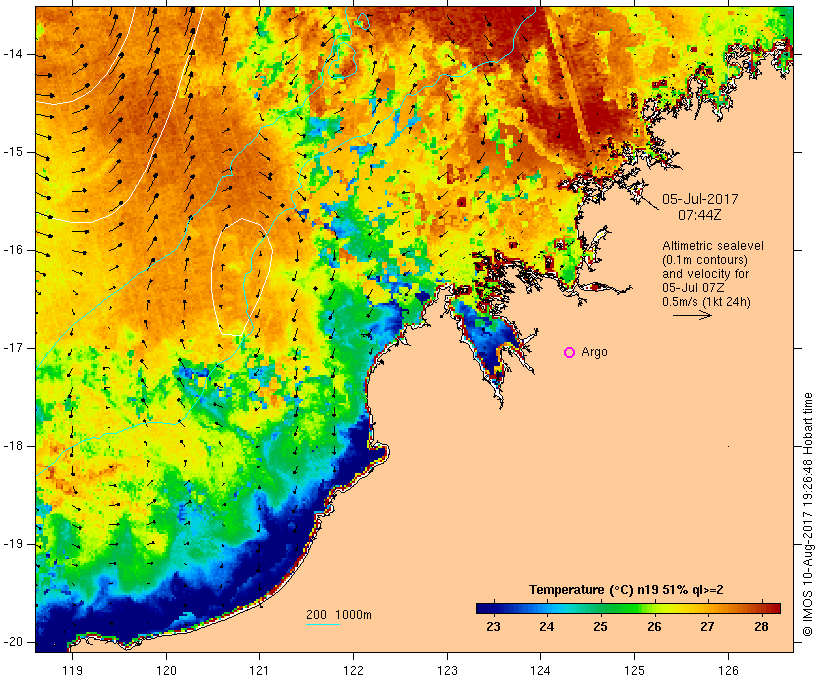Click the IMOS copyright timestamp vertical text

coord(808,514)
